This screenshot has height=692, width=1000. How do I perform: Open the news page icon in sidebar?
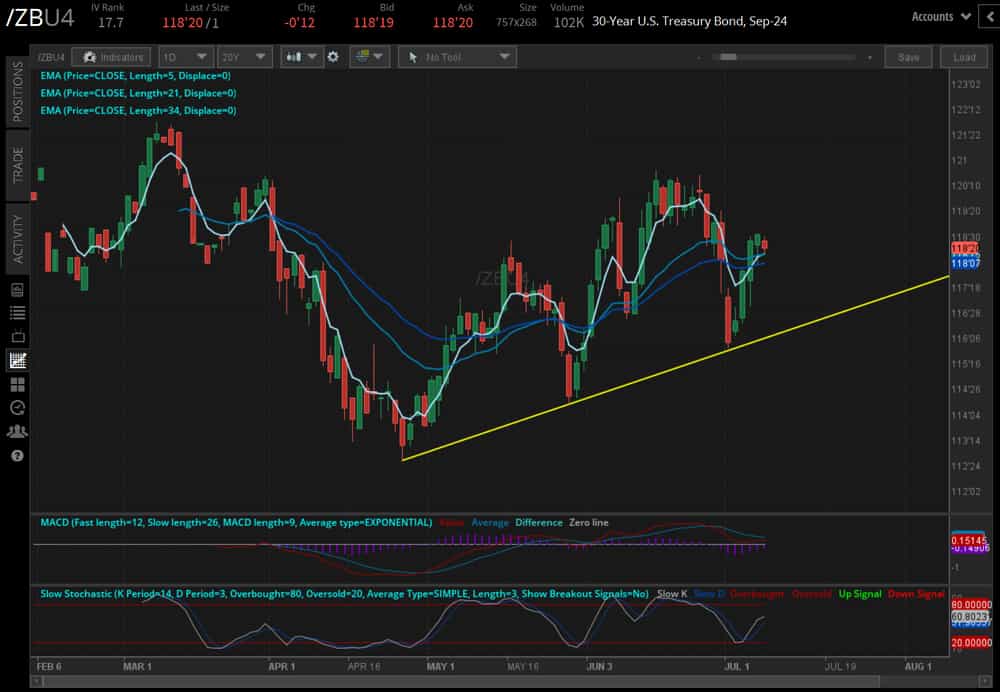(17, 290)
